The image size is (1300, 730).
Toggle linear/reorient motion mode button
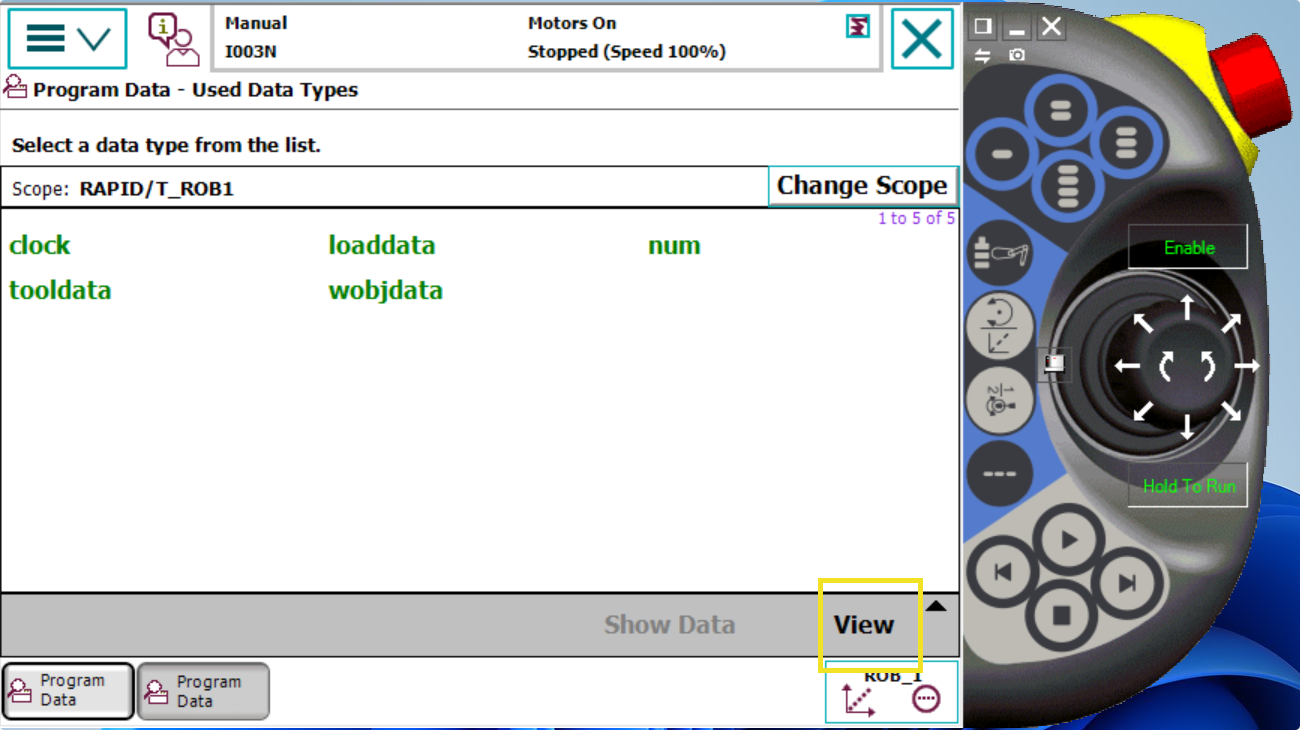1000,327
